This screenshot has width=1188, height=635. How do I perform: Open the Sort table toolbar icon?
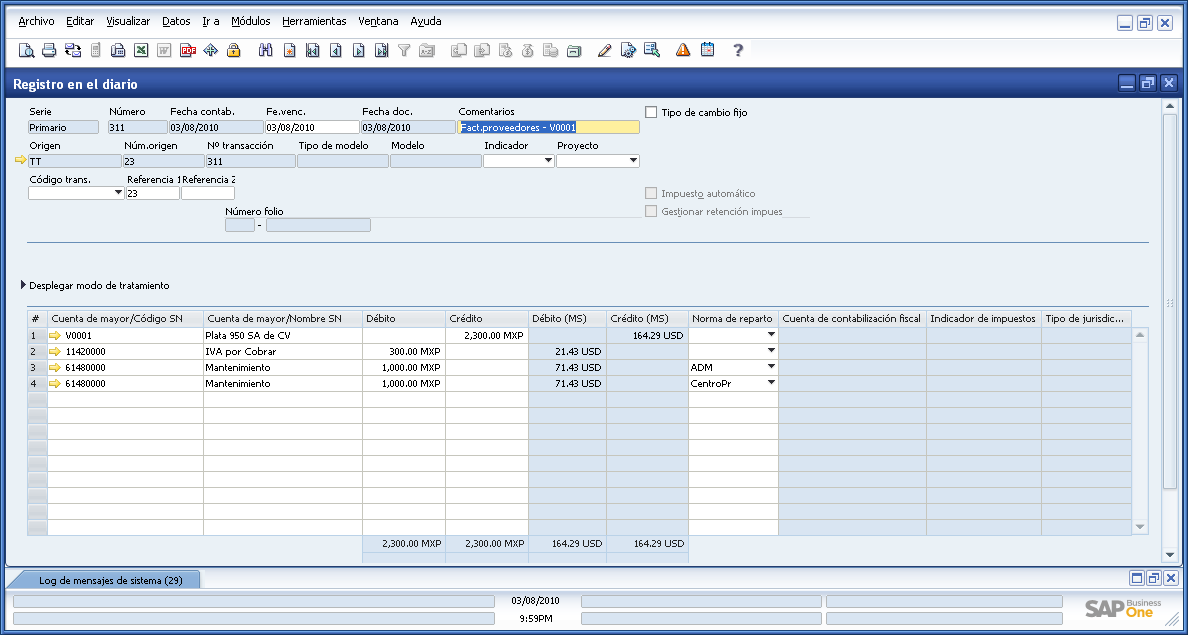point(427,50)
